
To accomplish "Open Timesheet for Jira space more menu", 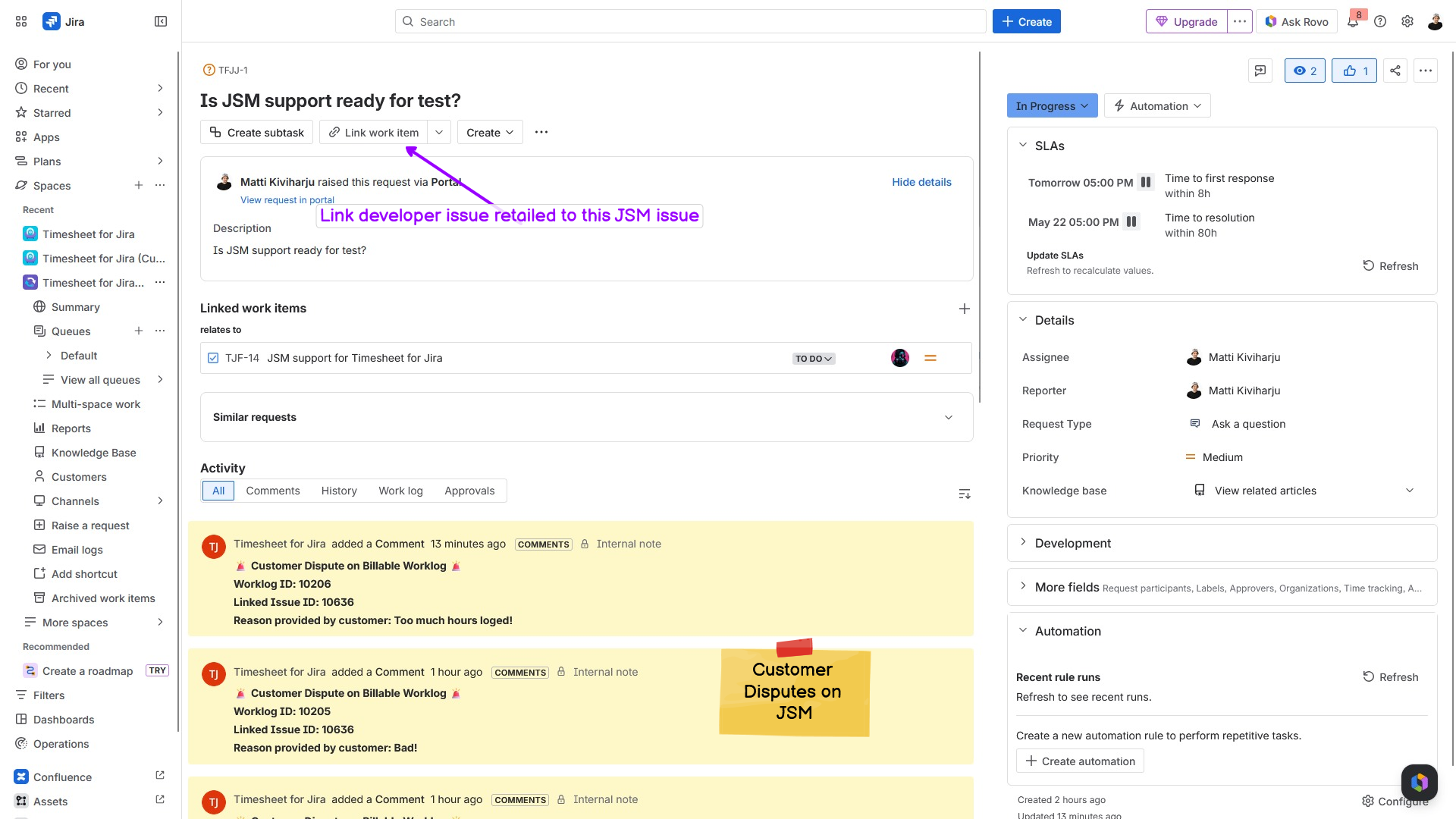I will coord(160,282).
